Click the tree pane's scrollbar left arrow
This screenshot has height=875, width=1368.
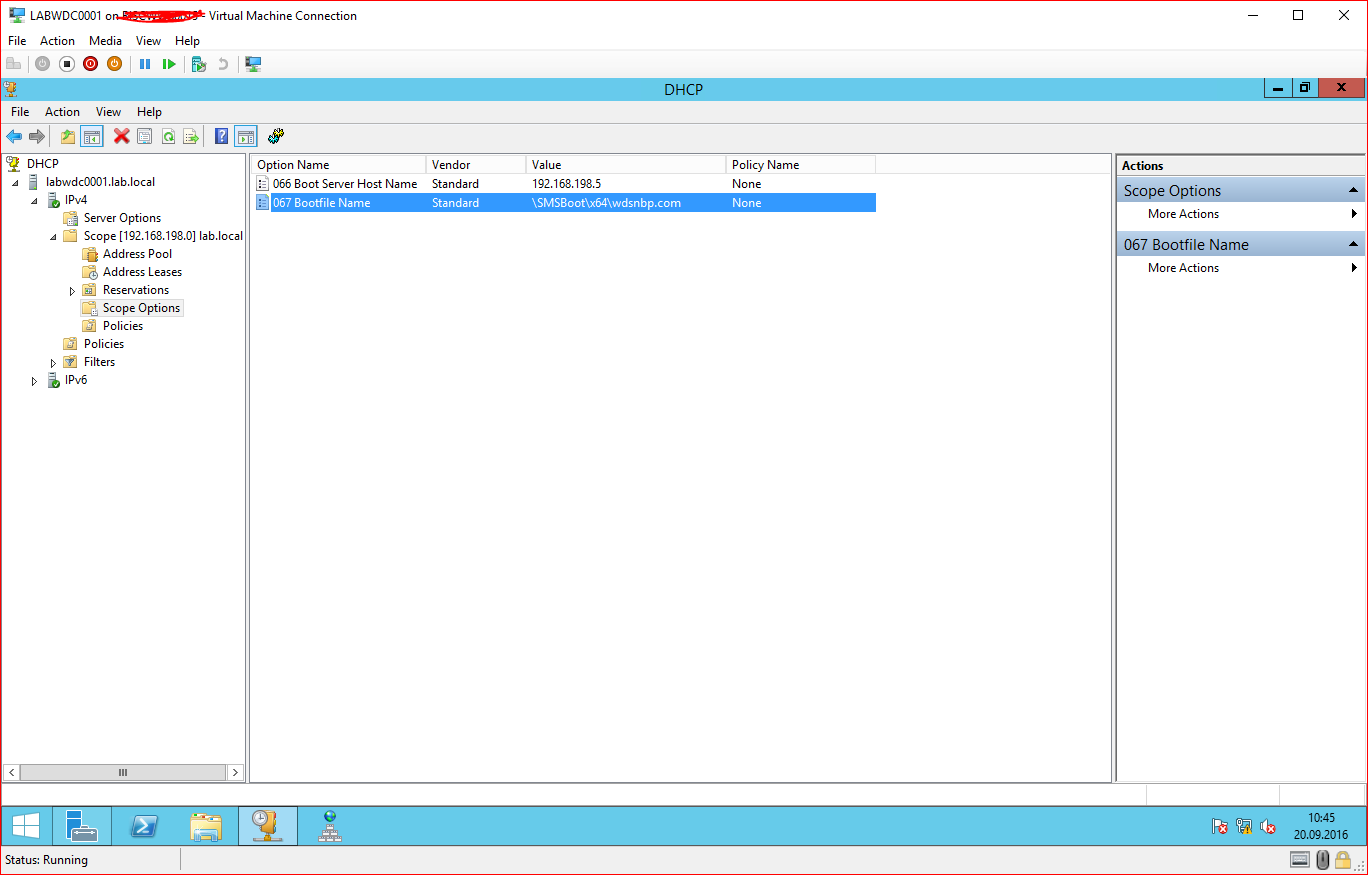11,772
